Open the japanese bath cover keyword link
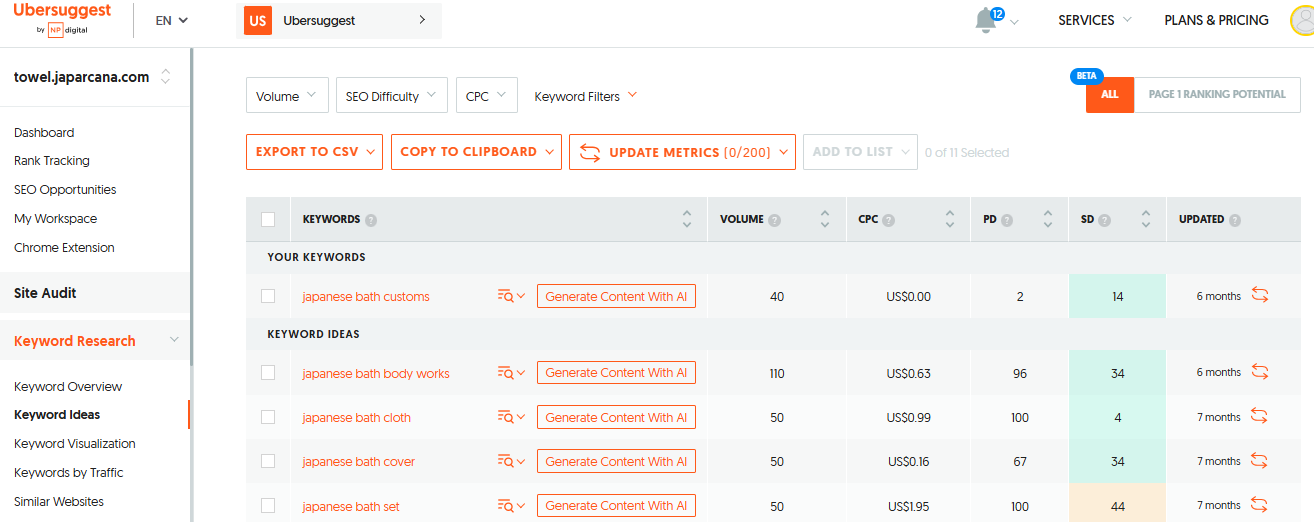This screenshot has height=522, width=1314. coord(358,461)
